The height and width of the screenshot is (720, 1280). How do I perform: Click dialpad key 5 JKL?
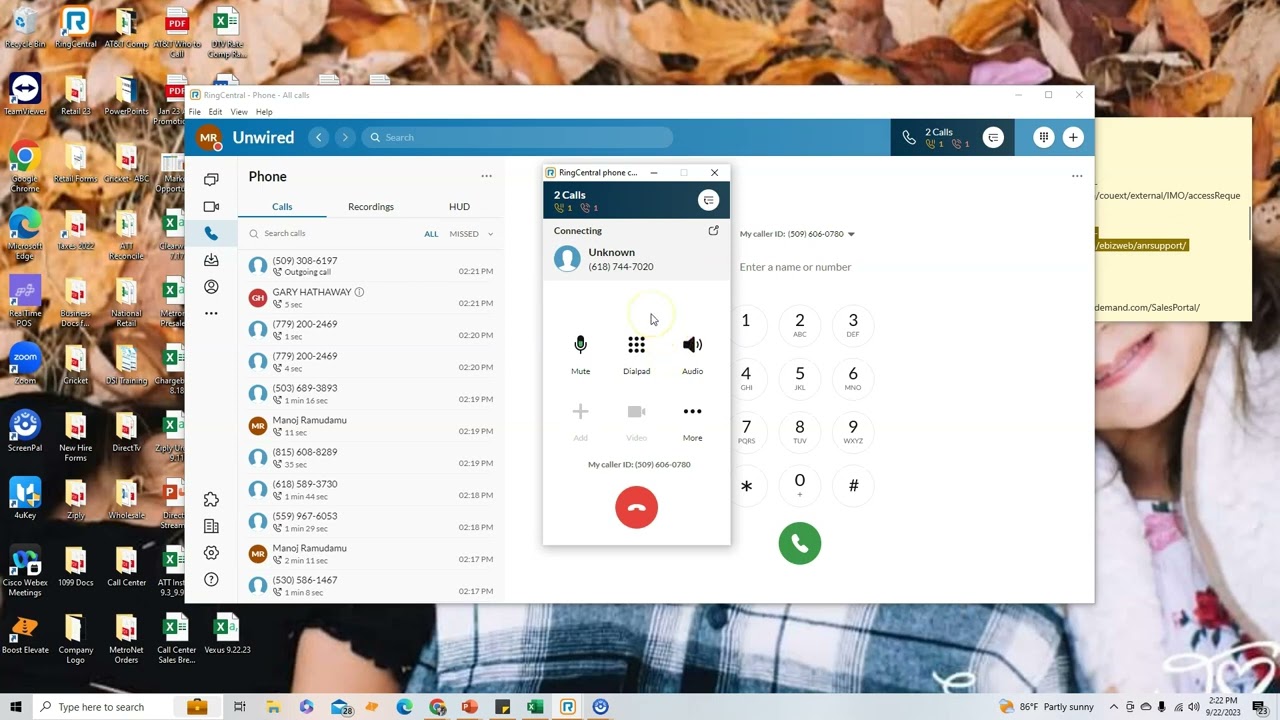click(x=799, y=377)
